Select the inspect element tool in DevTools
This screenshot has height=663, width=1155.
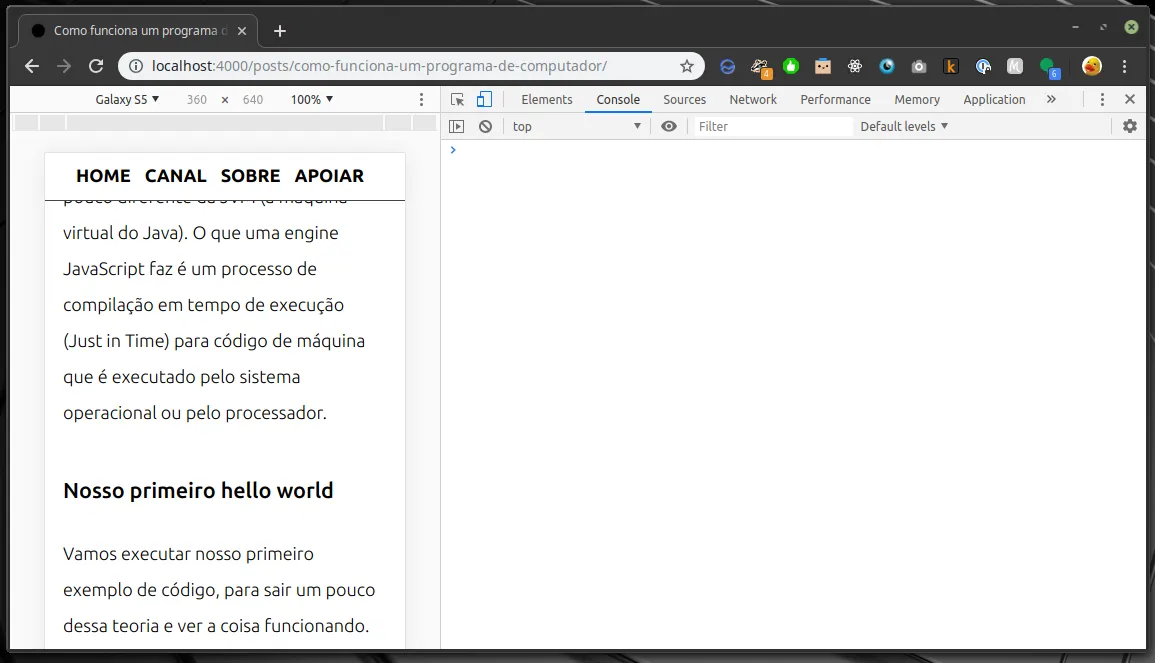(x=456, y=99)
